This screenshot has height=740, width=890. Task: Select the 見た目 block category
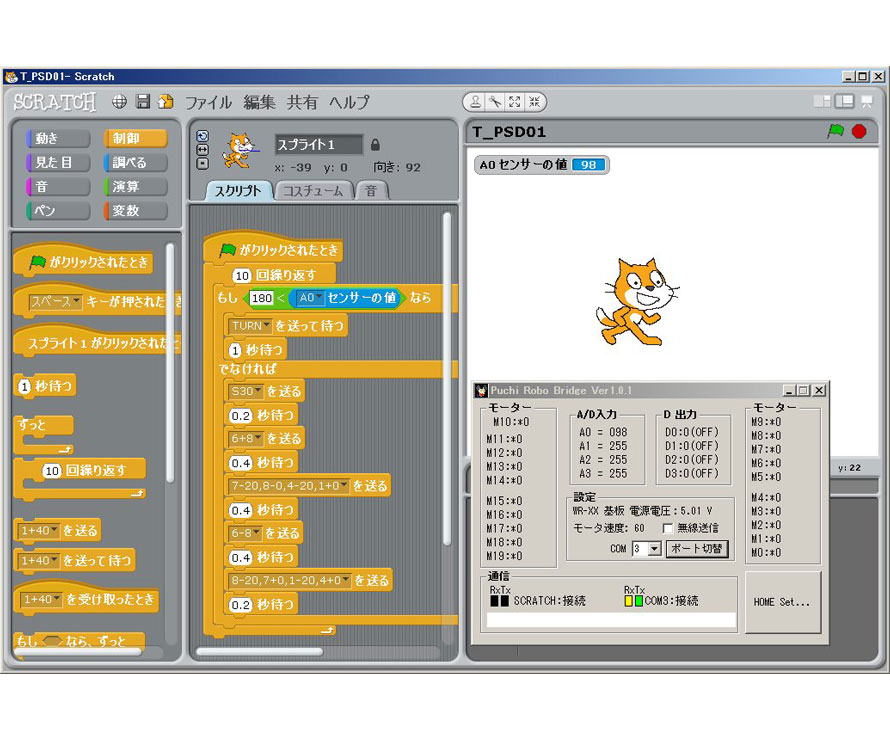coord(58,162)
